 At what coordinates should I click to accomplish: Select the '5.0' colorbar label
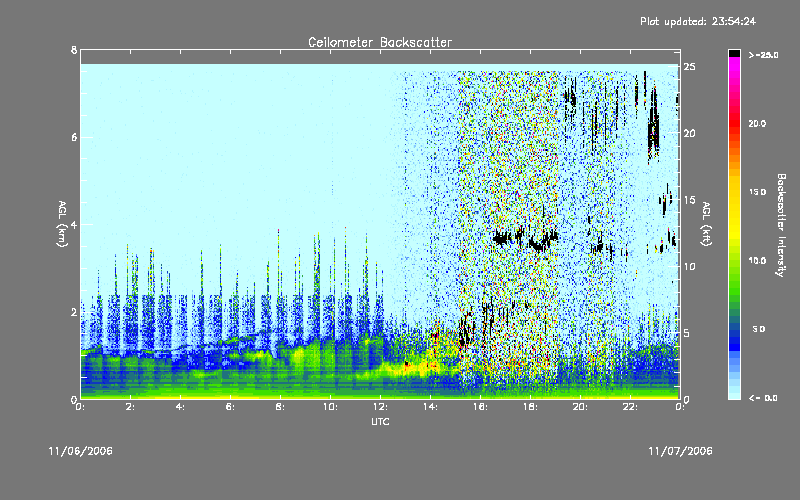point(759,329)
